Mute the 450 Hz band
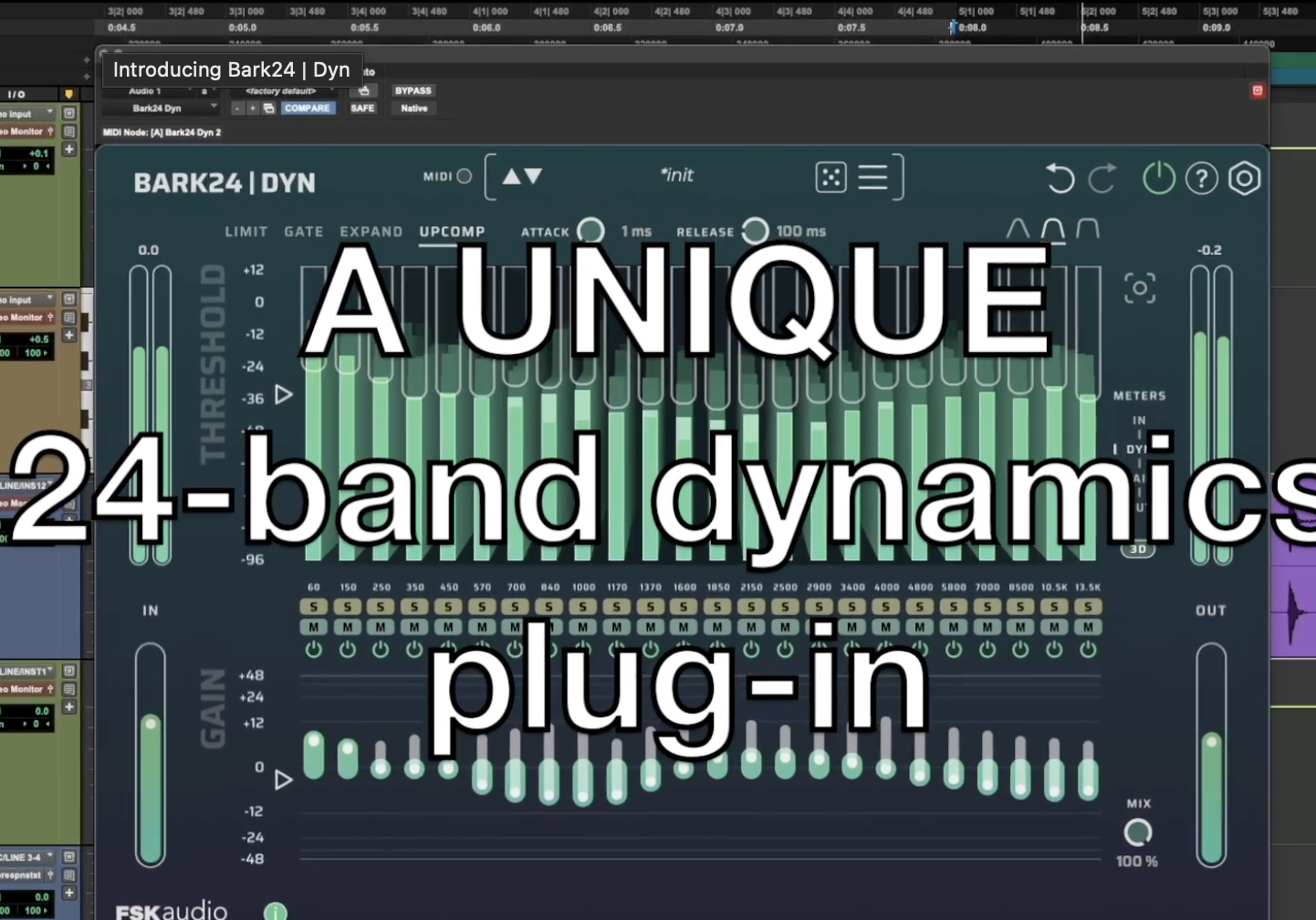This screenshot has width=1316, height=920. click(448, 627)
